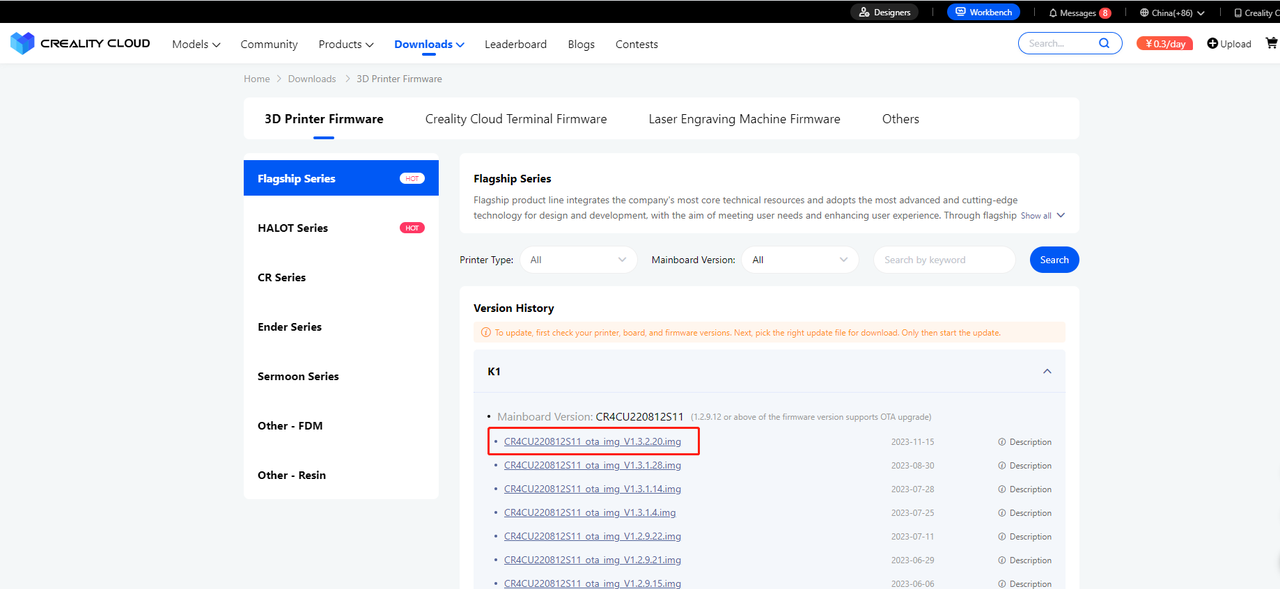Select the 3D Printer Firmware tab
The image size is (1280, 589).
324,119
